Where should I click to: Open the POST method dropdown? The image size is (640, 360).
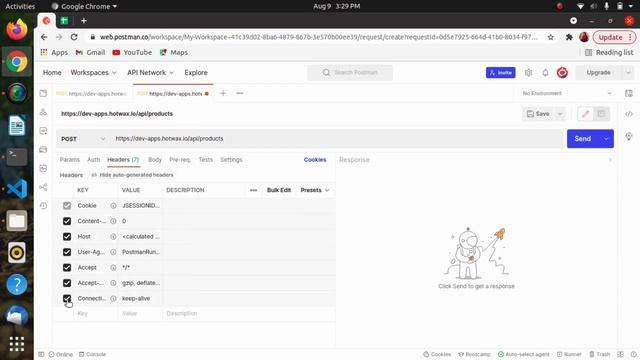(83, 139)
